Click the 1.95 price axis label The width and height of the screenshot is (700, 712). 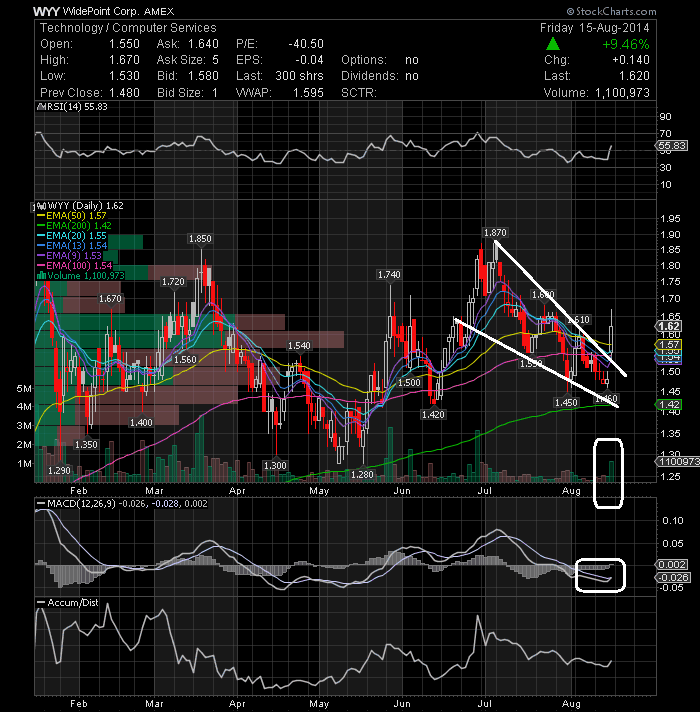click(670, 218)
